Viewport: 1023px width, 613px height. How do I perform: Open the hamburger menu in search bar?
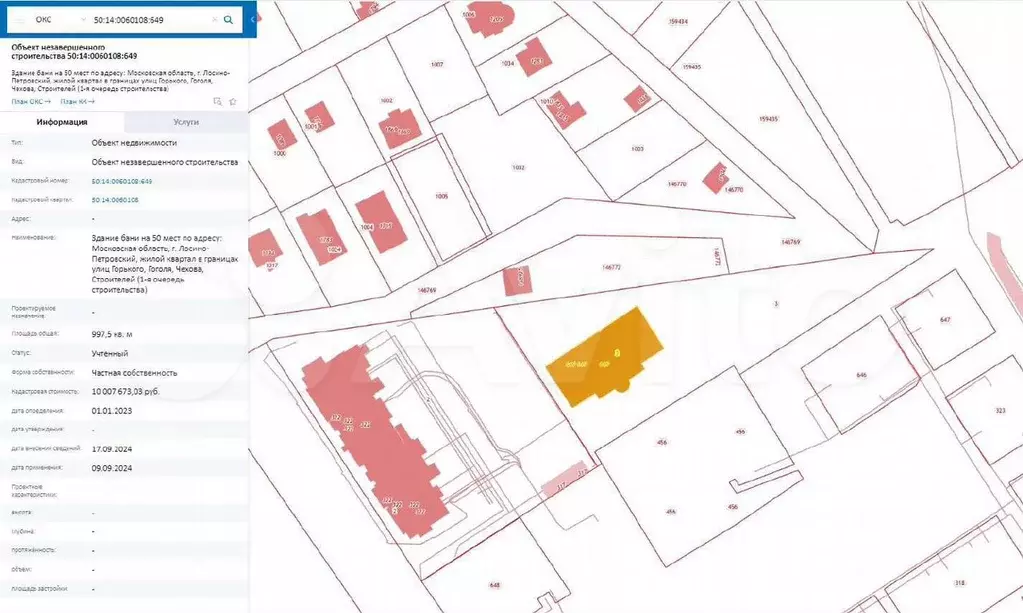[19, 20]
